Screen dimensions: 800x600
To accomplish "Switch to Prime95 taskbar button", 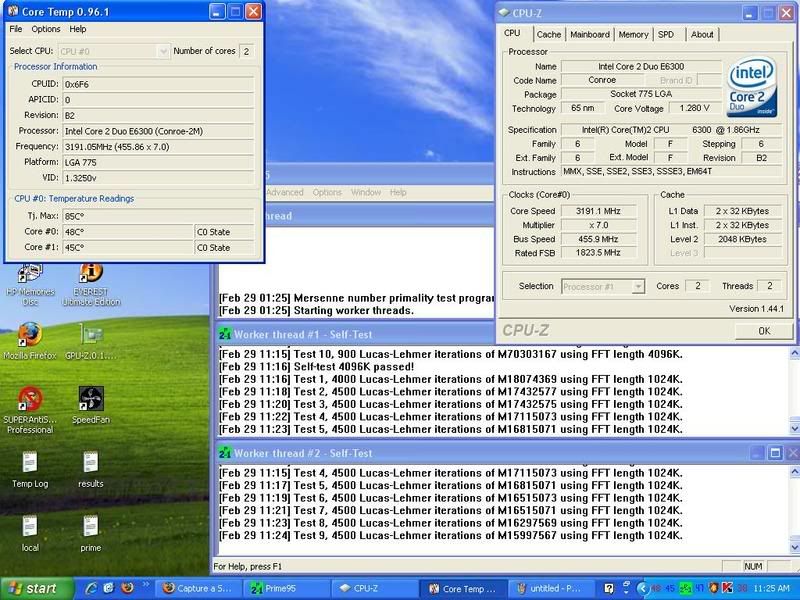I will [x=286, y=588].
